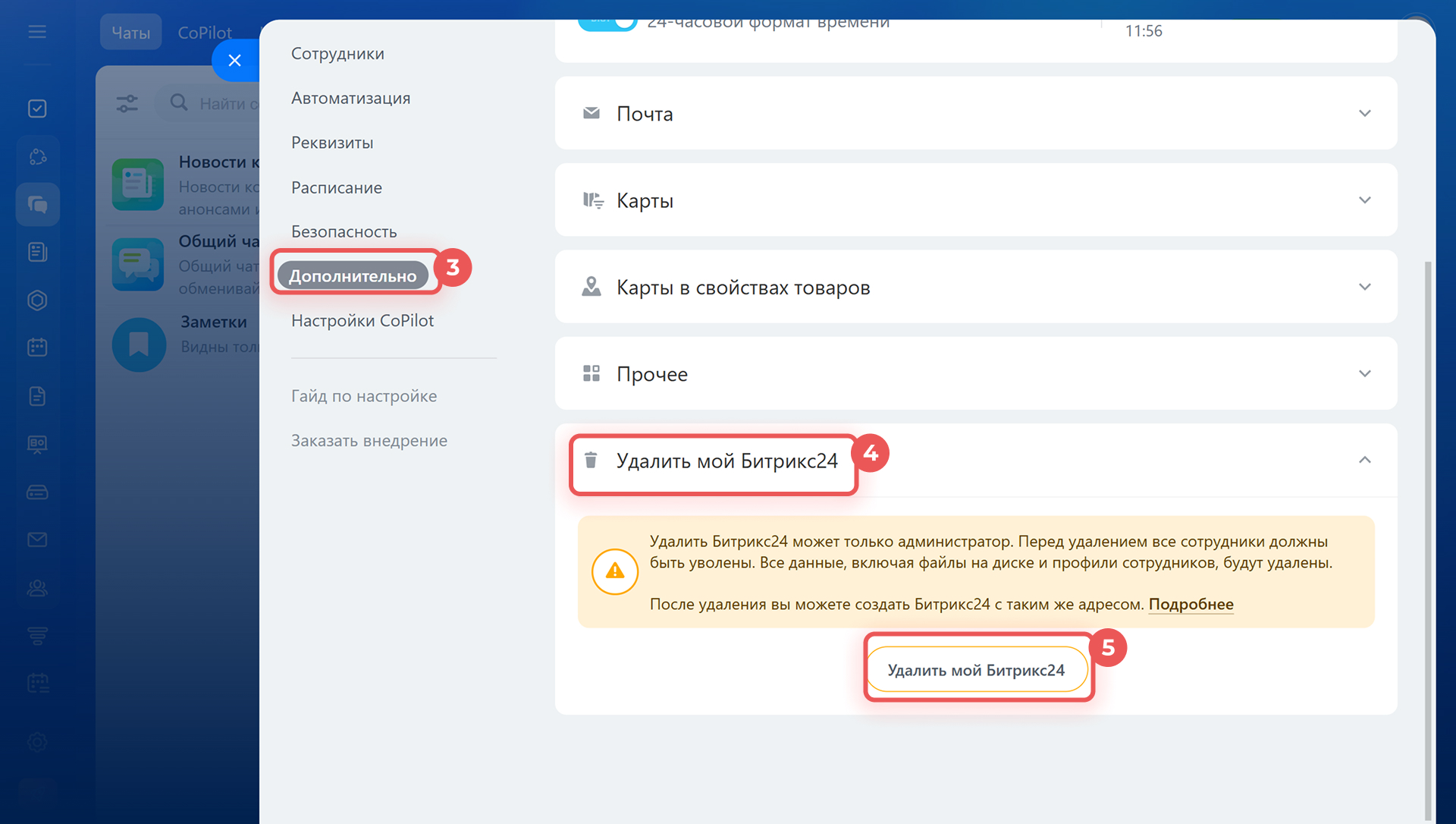Select the Дополнительно settings section

pos(353,275)
